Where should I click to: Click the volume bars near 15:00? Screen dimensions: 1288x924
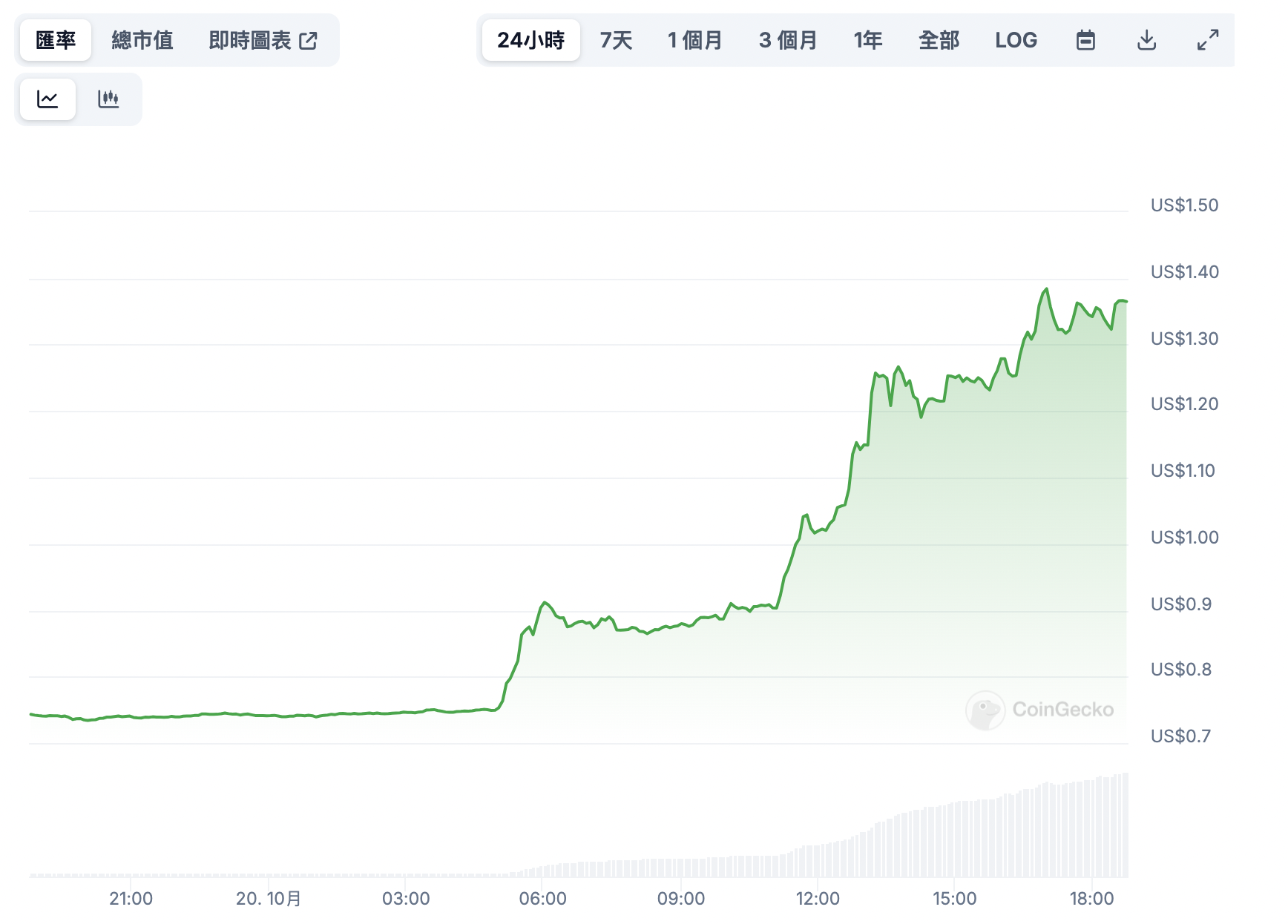[x=954, y=839]
